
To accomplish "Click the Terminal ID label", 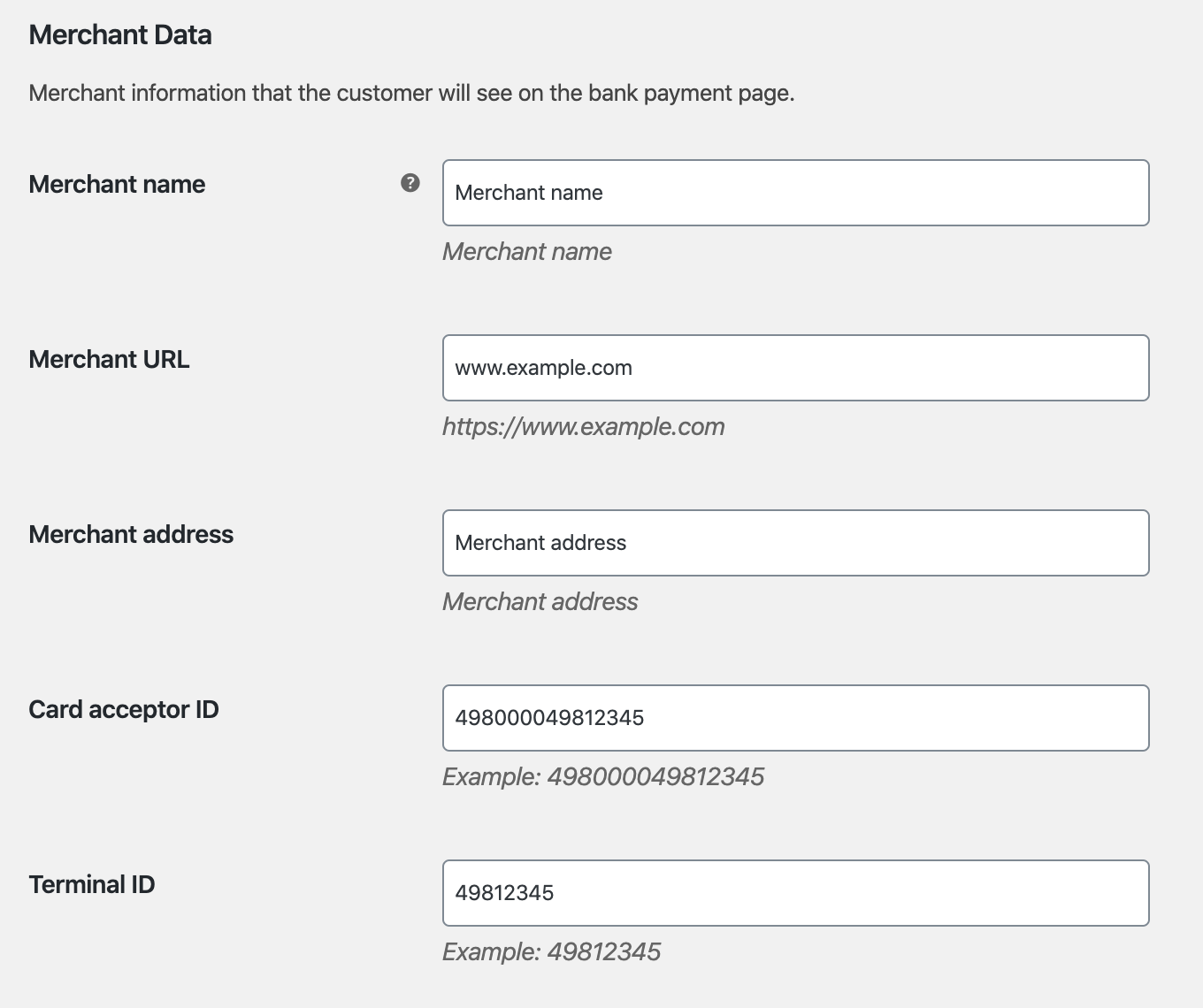I will tap(92, 884).
